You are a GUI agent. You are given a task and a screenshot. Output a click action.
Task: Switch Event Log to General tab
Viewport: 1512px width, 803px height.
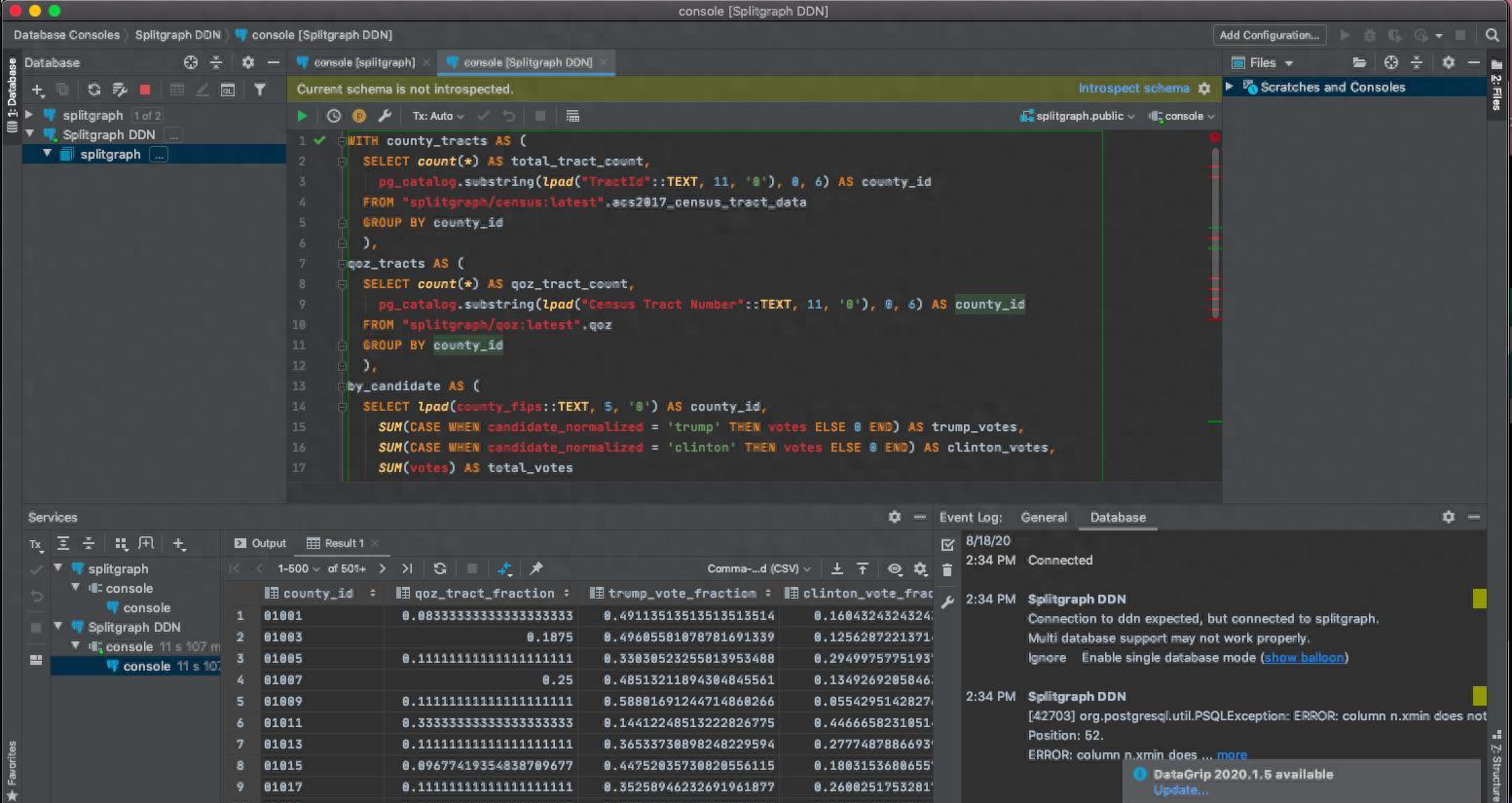(1044, 517)
